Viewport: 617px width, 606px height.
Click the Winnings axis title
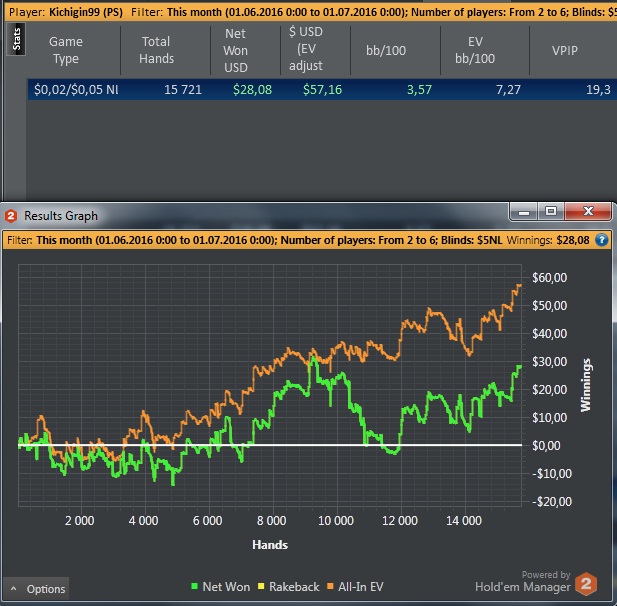tap(586, 385)
